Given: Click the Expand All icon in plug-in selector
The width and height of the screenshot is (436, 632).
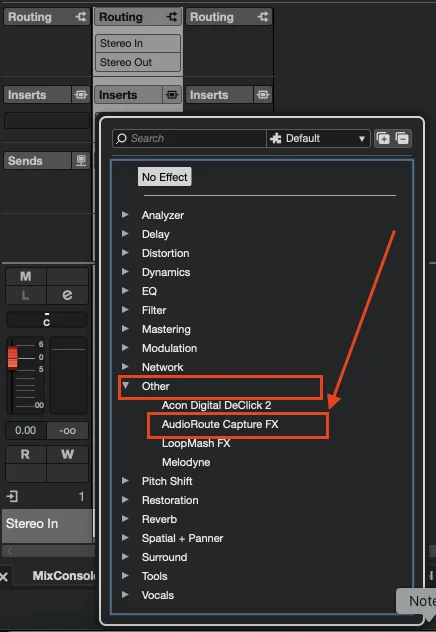Looking at the screenshot, I should point(383,138).
